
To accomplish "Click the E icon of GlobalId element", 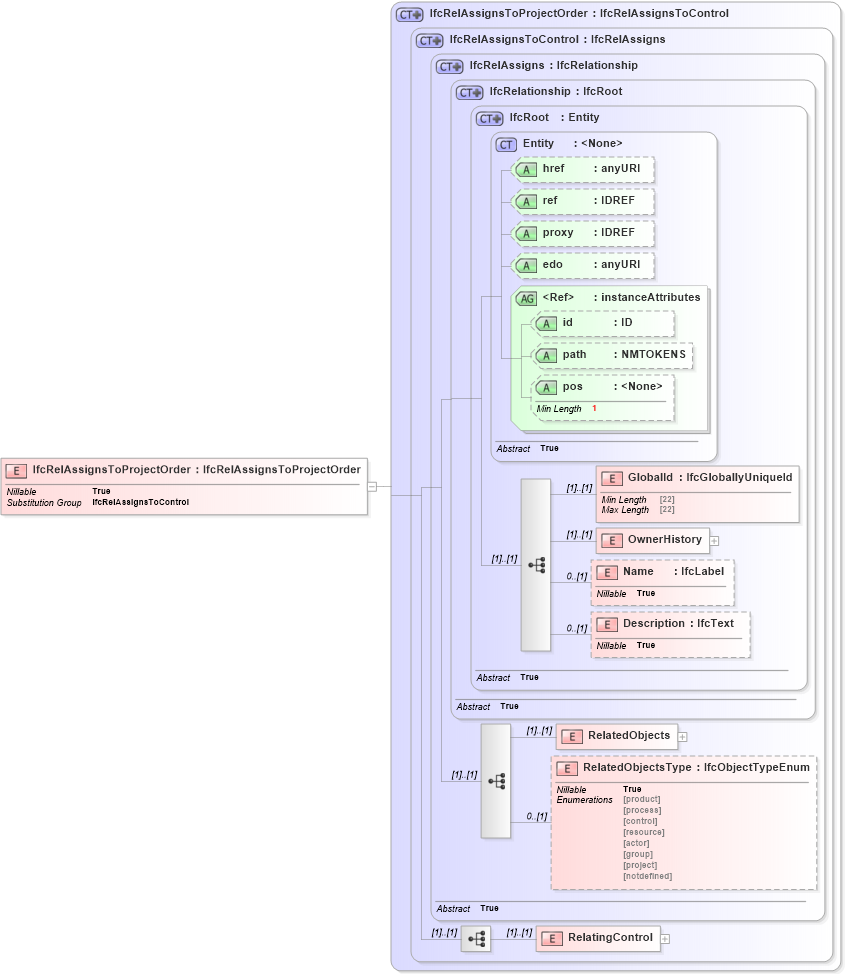I will [x=610, y=478].
